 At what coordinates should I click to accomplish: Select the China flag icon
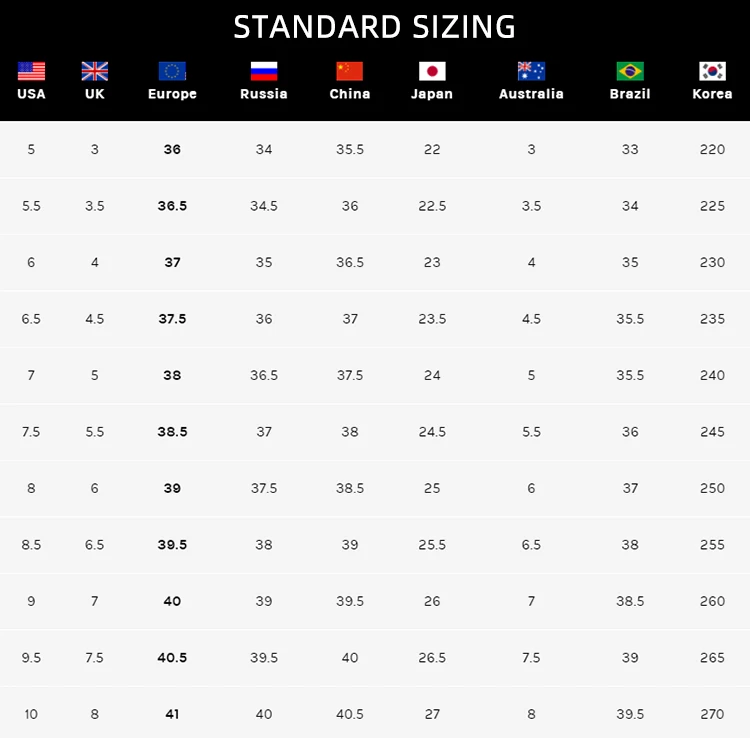click(350, 71)
